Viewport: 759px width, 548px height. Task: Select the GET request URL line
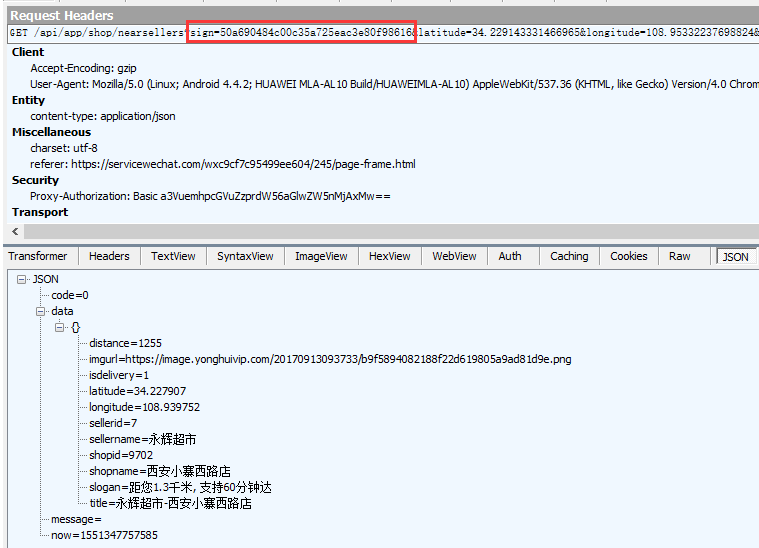point(383,32)
